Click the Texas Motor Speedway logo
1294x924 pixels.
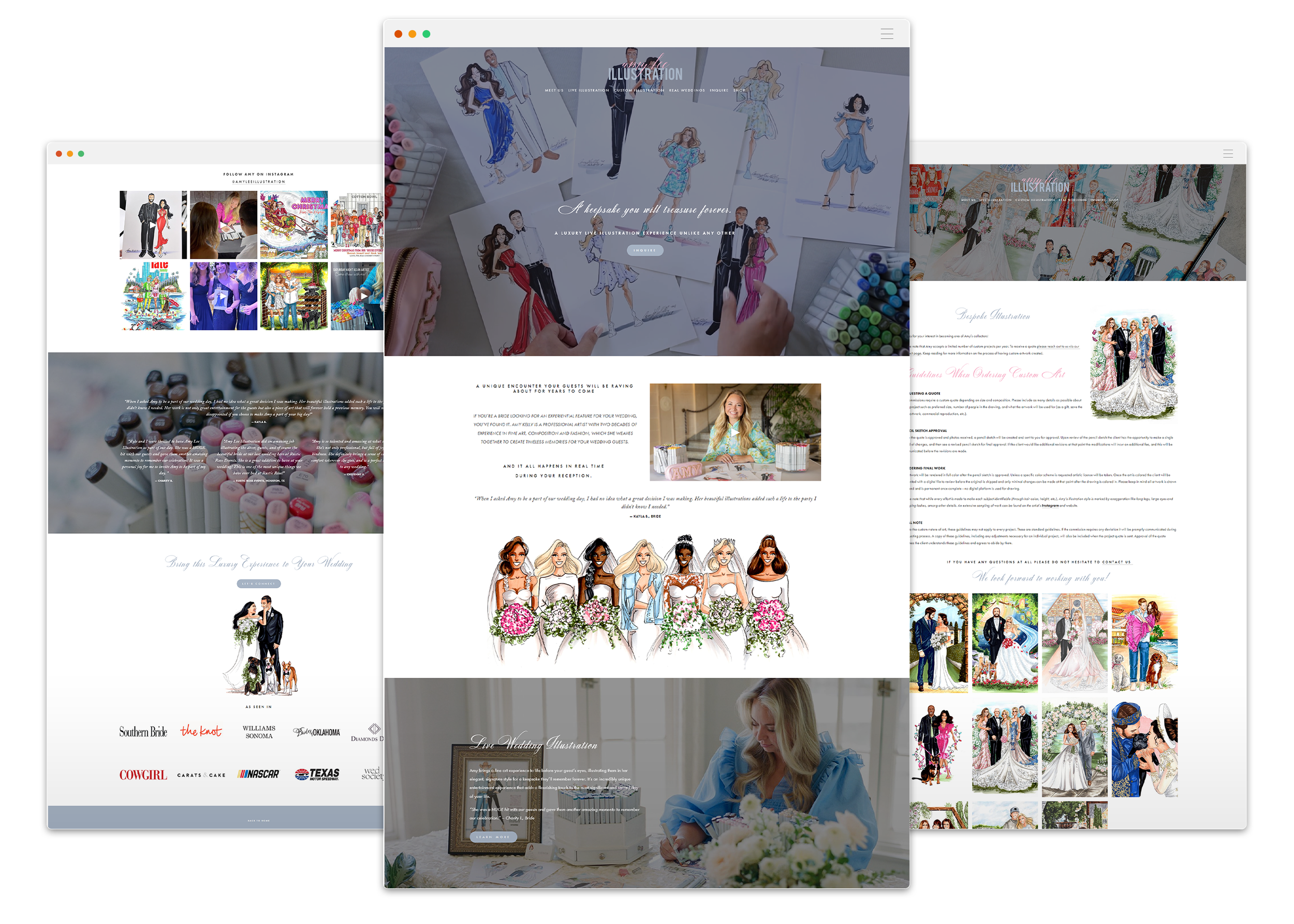pyautogui.click(x=317, y=774)
